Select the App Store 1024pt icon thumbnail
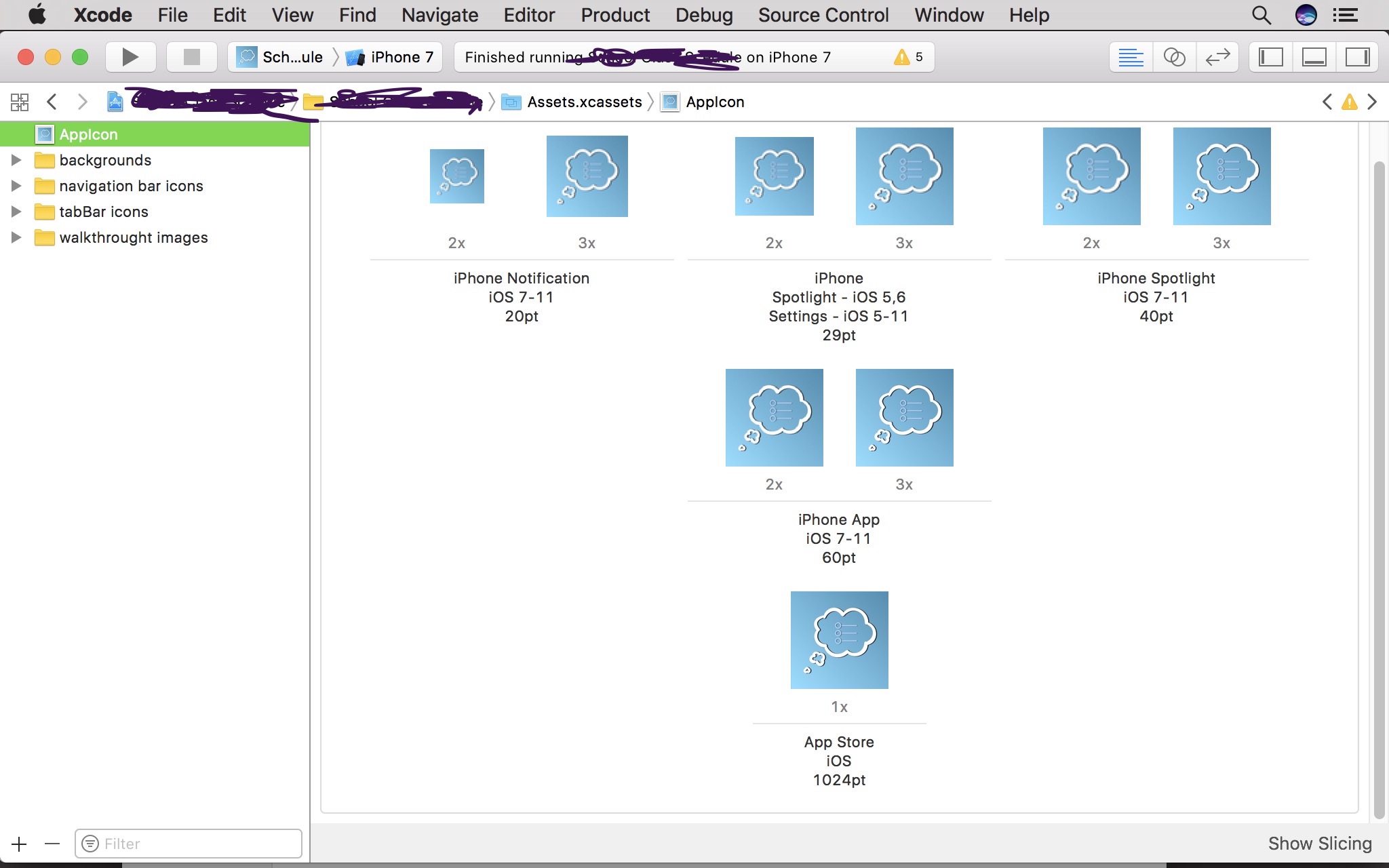Image resolution: width=1389 pixels, height=868 pixels. [839, 640]
